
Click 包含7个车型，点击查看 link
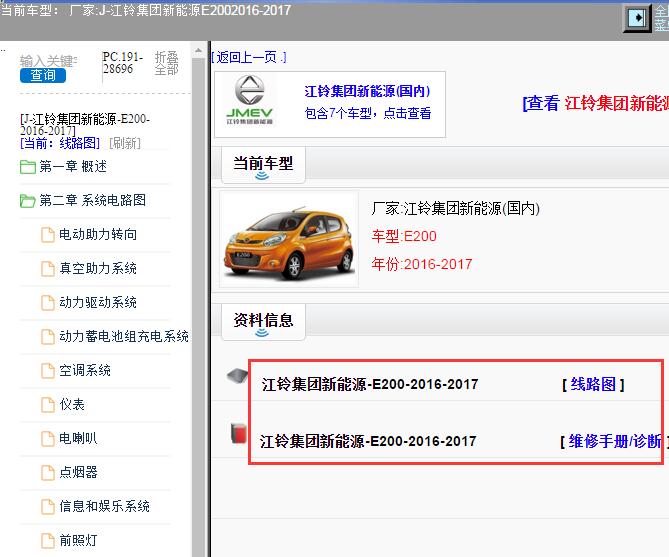pyautogui.click(x=368, y=113)
